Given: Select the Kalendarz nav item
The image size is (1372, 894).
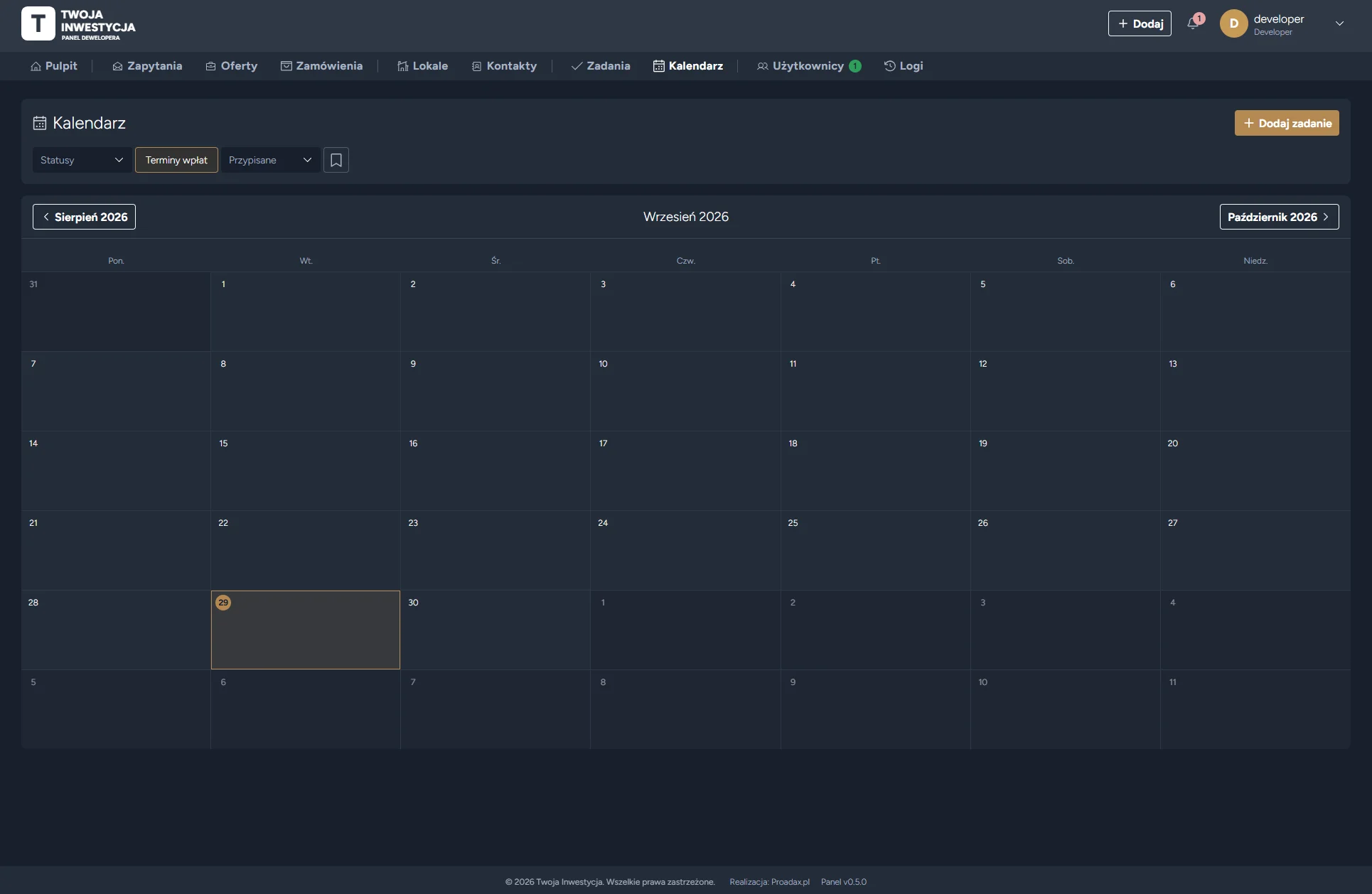Looking at the screenshot, I should 688,66.
